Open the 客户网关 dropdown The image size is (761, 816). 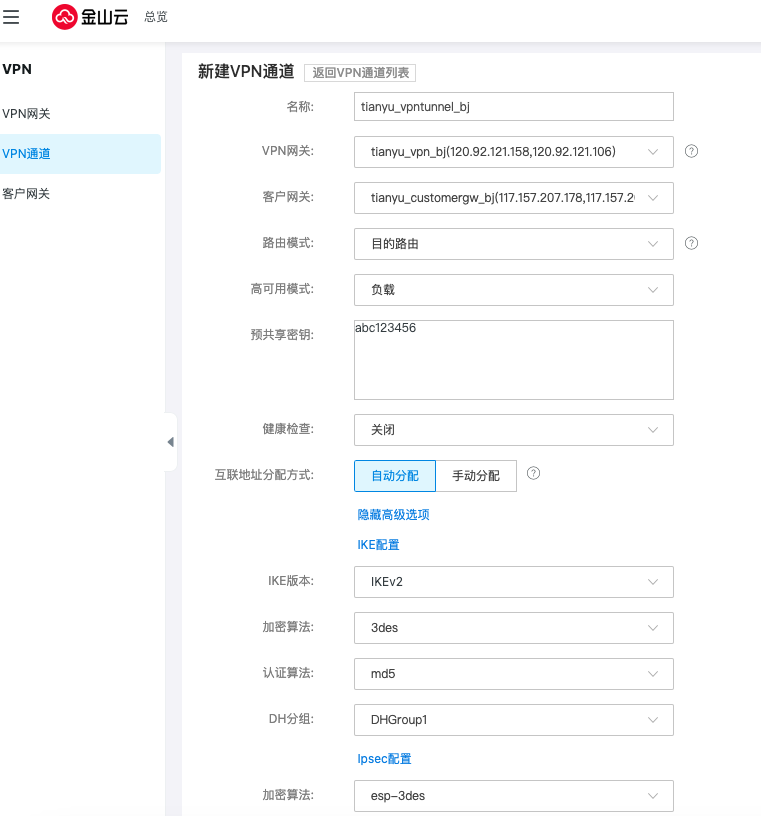tap(513, 198)
